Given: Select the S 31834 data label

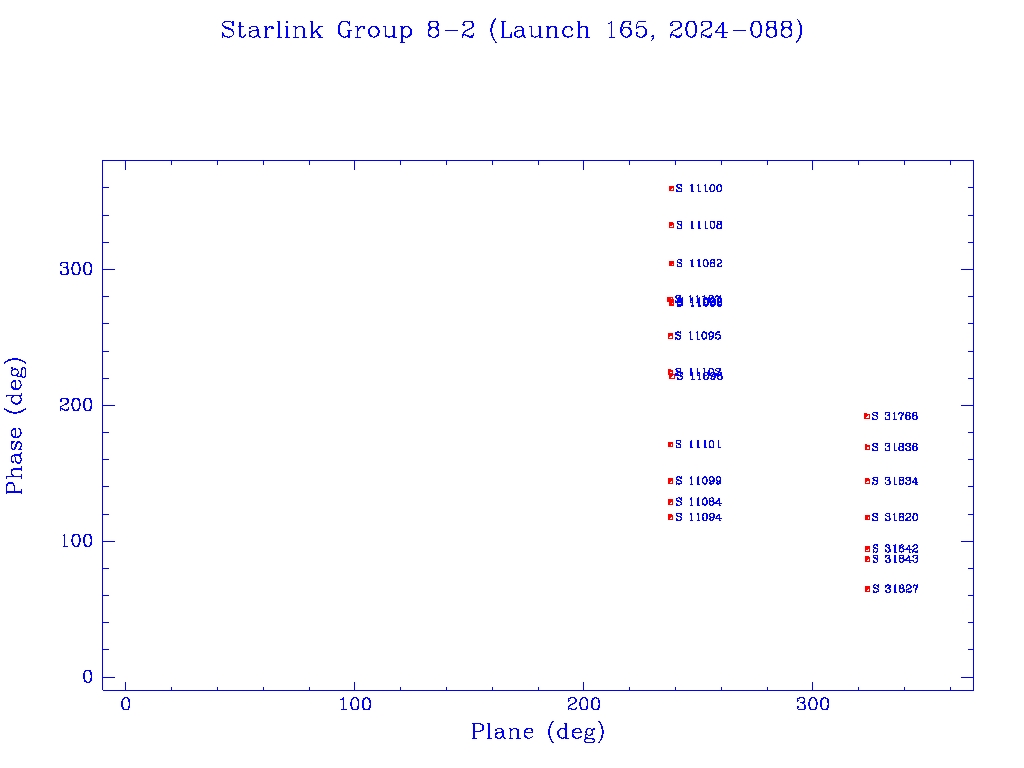Looking at the screenshot, I should click(x=895, y=481).
